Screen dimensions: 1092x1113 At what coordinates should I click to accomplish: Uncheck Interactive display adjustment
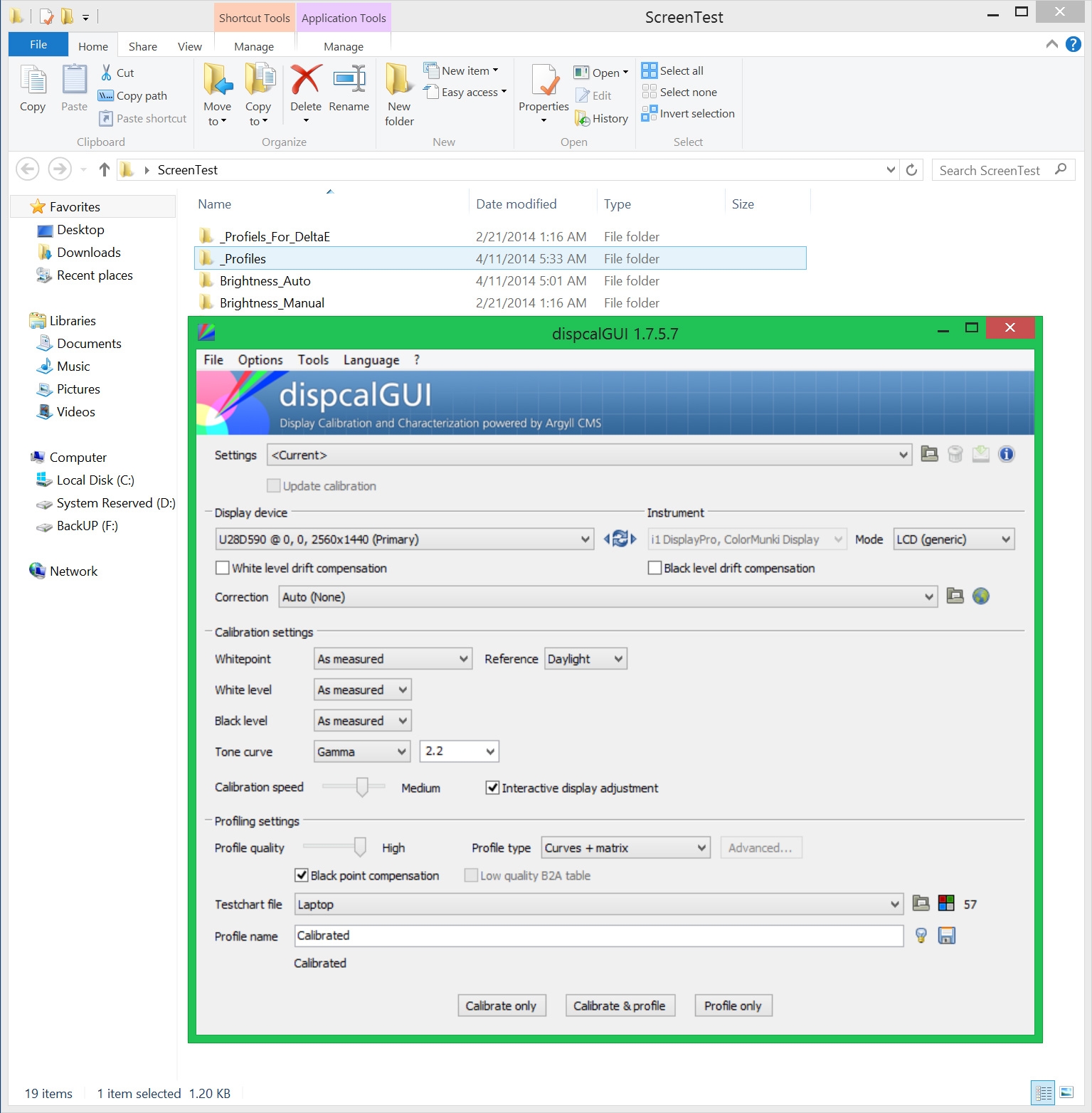492,788
